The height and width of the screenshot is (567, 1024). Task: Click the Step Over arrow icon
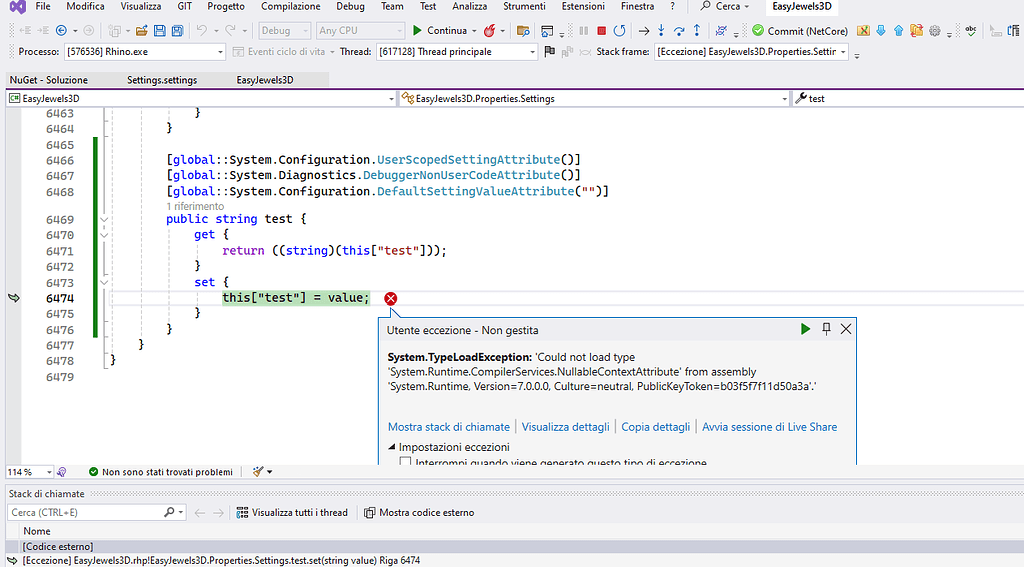point(680,31)
